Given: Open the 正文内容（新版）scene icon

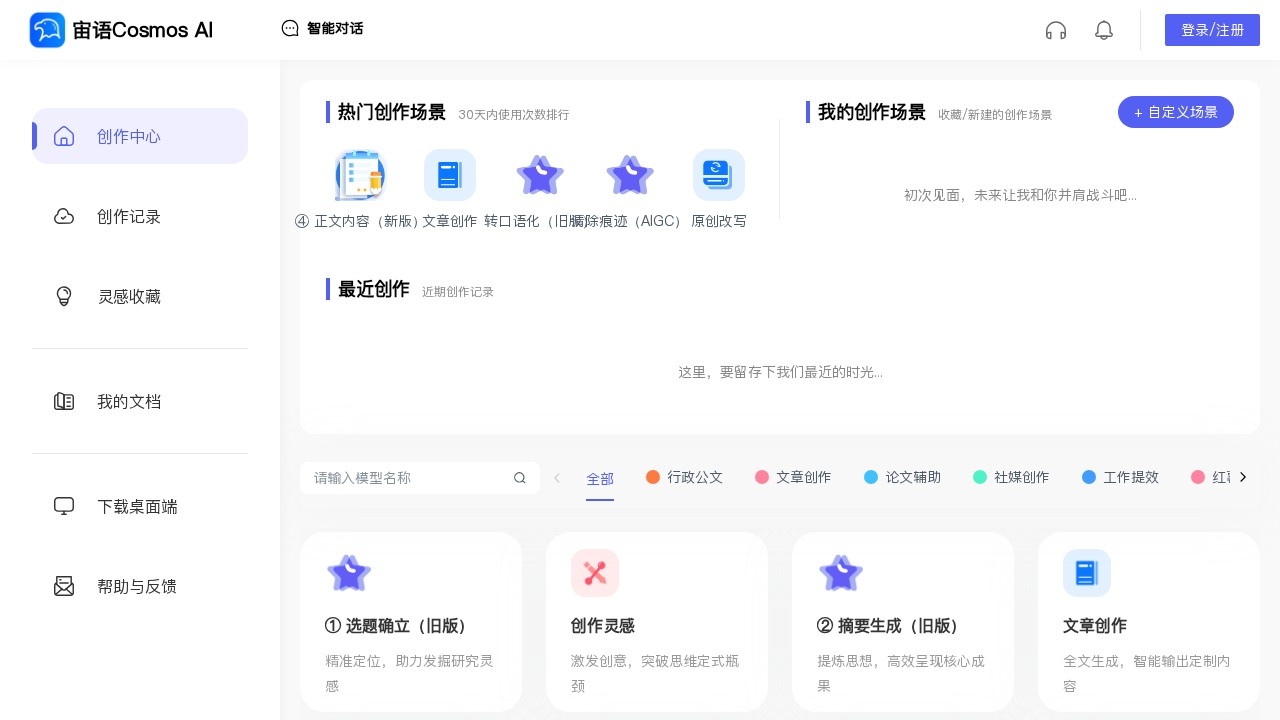Looking at the screenshot, I should click(x=360, y=176).
